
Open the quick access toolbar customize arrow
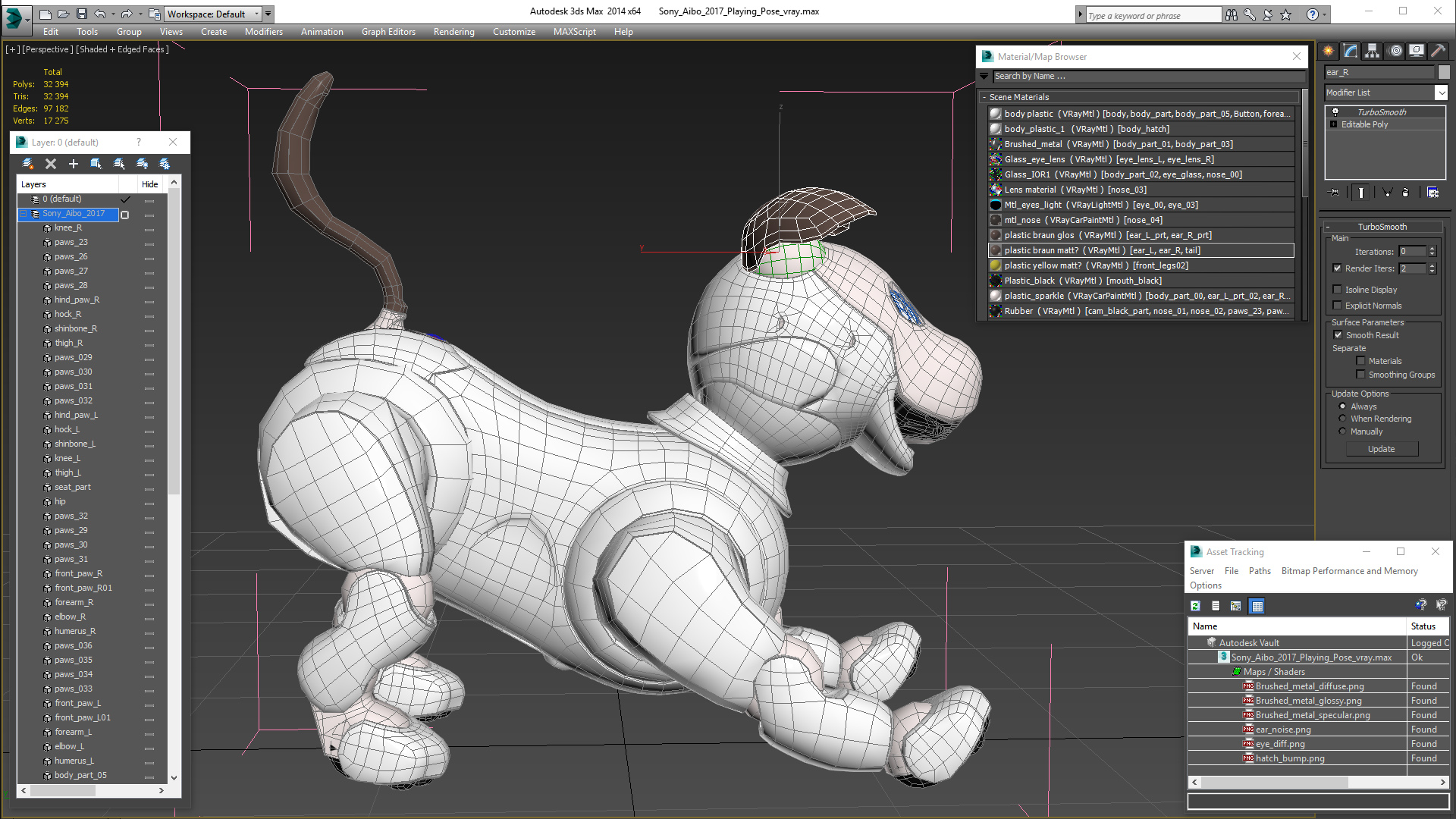coord(268,14)
